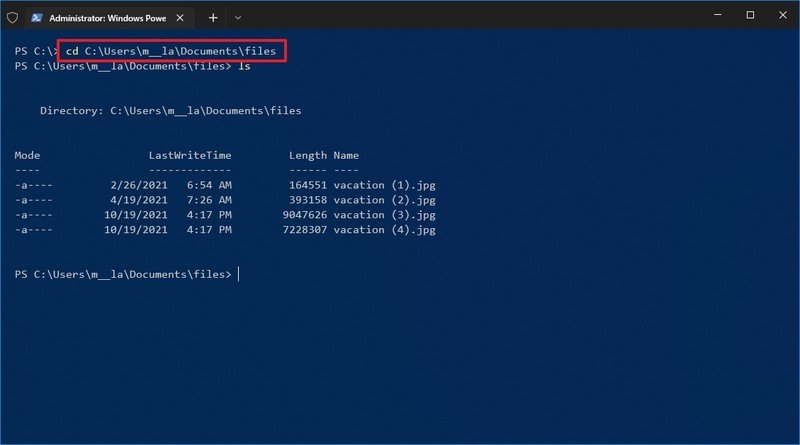Screen dimensions: 800x445
Task: Open a new tab with plus button
Action: coord(213,17)
